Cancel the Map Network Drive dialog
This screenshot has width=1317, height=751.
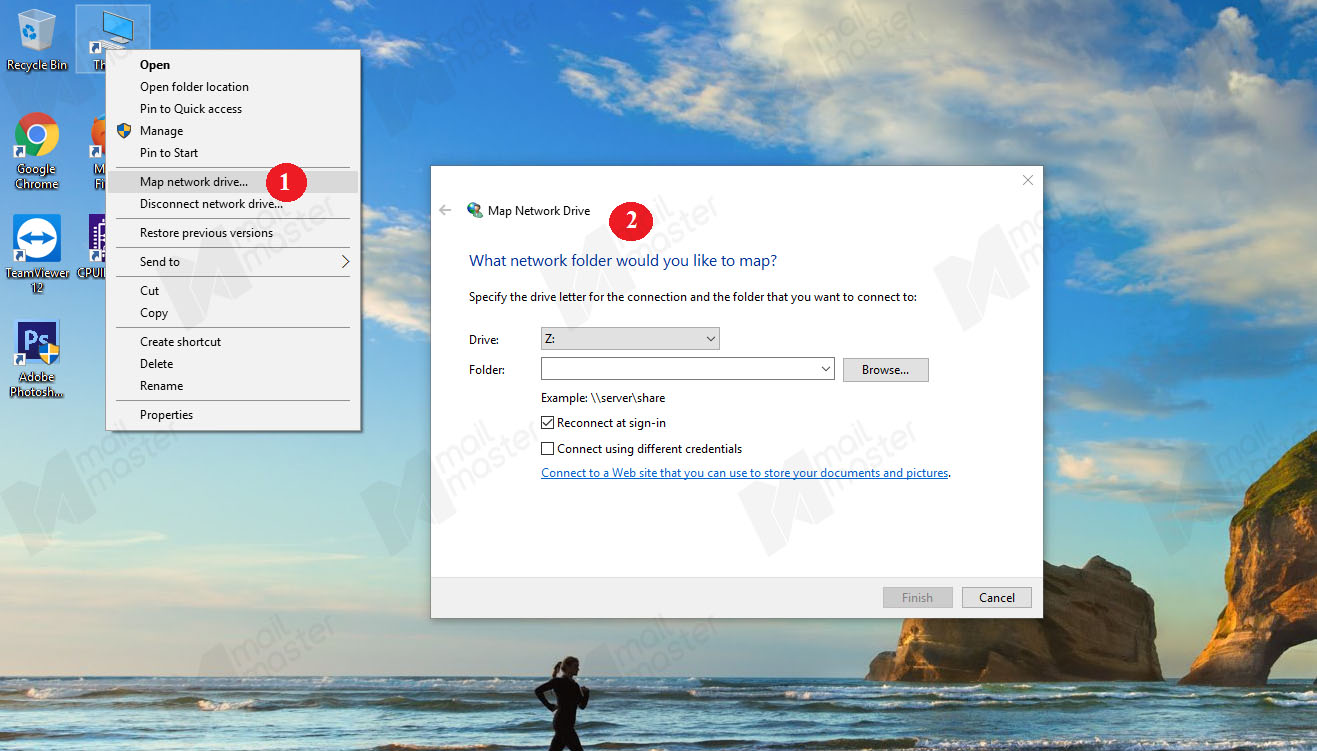click(x=996, y=598)
